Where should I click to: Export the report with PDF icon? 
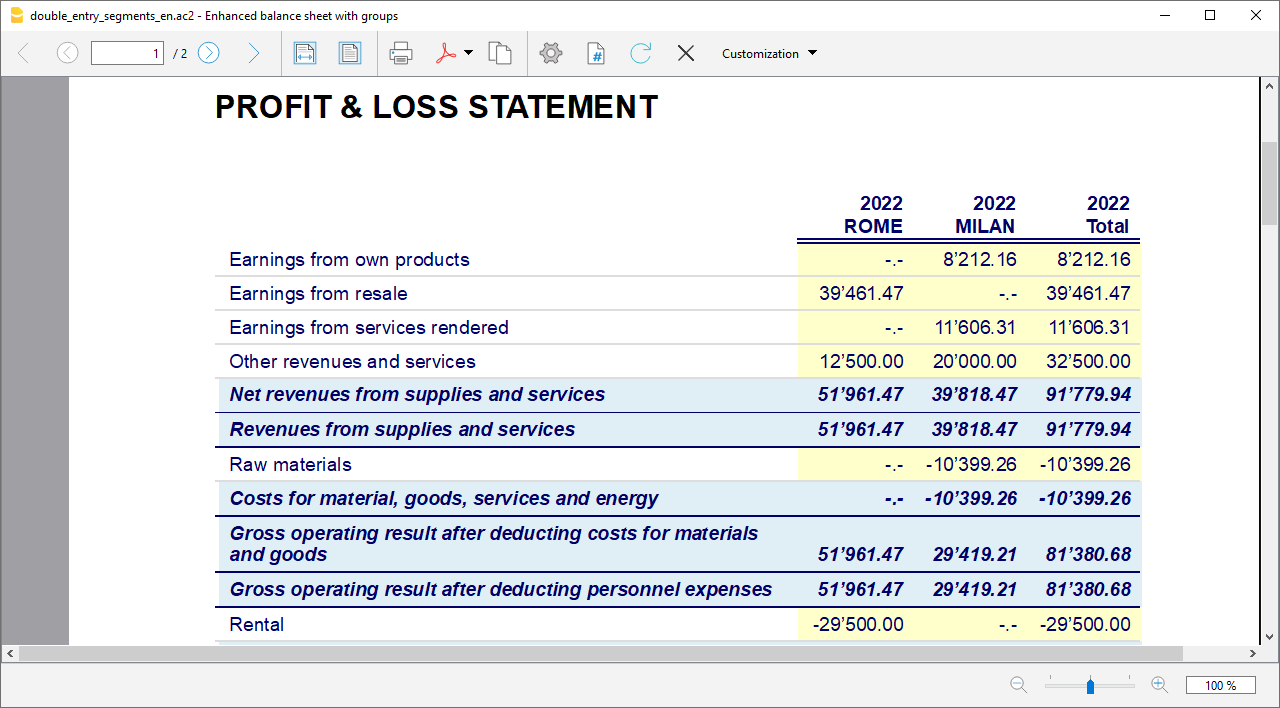446,54
